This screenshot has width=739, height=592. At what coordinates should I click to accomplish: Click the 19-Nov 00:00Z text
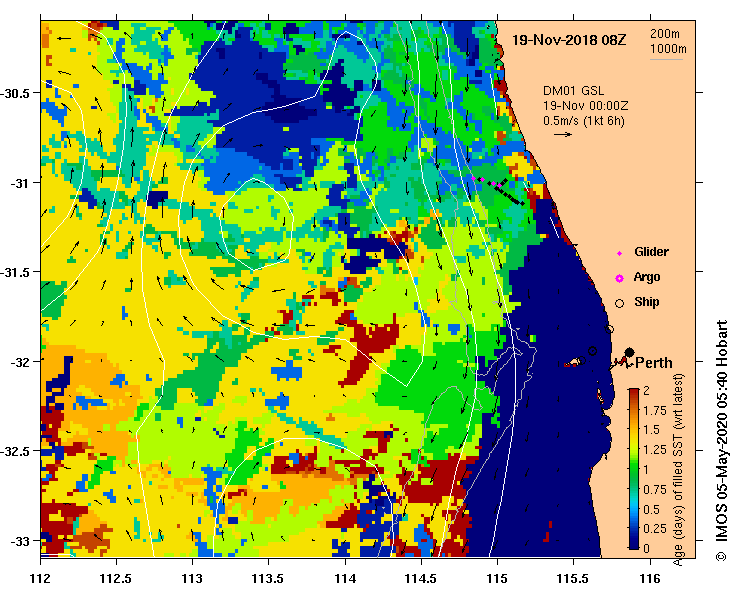click(x=585, y=106)
